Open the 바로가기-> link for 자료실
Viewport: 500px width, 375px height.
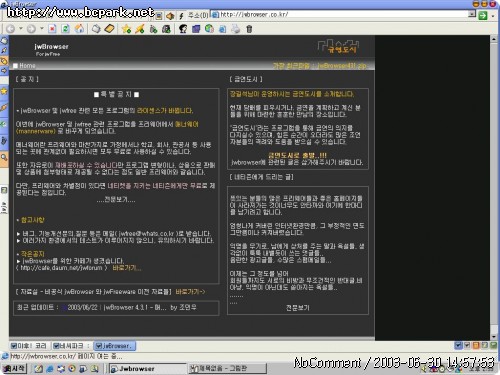point(190,292)
